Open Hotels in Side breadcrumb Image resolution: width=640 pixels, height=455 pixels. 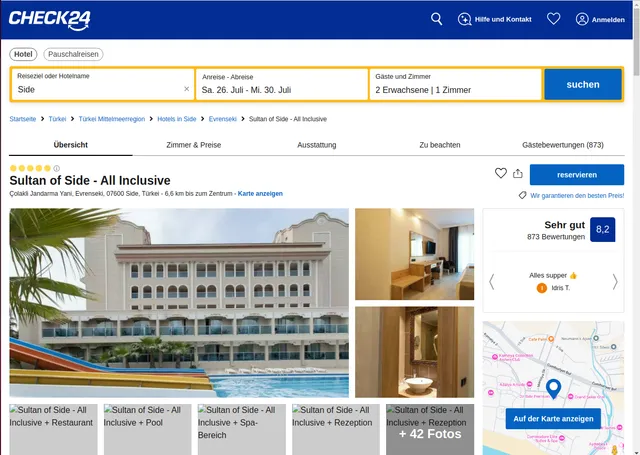[177, 119]
